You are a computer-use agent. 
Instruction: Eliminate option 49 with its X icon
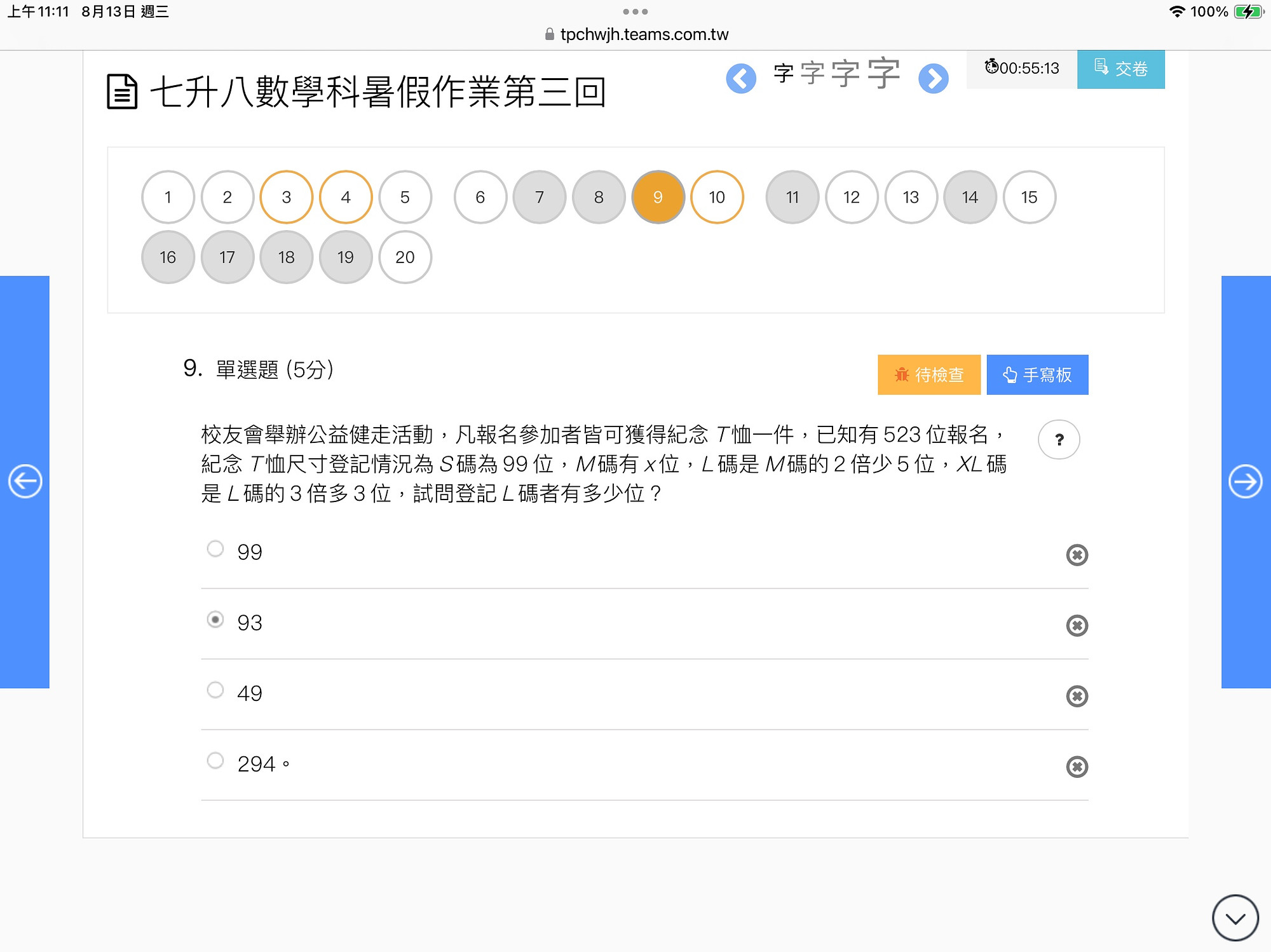tap(1077, 696)
